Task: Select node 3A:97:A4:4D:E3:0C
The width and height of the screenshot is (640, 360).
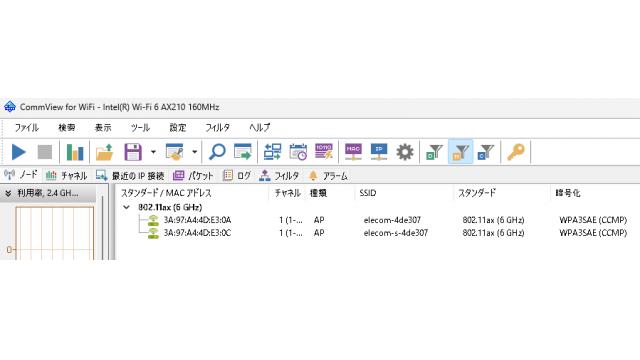Action: click(x=197, y=233)
